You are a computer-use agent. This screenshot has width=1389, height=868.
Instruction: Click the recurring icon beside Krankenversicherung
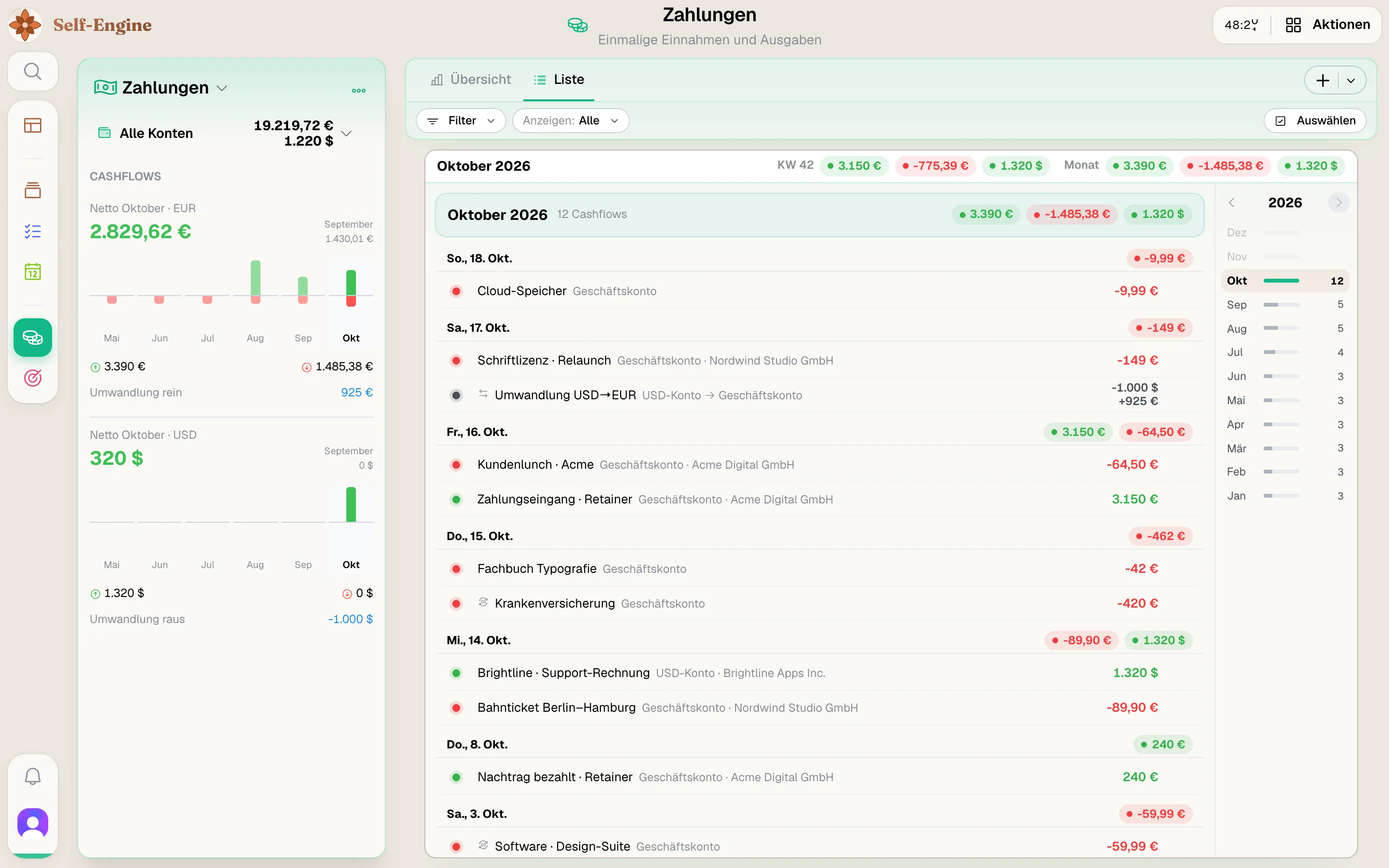(483, 603)
